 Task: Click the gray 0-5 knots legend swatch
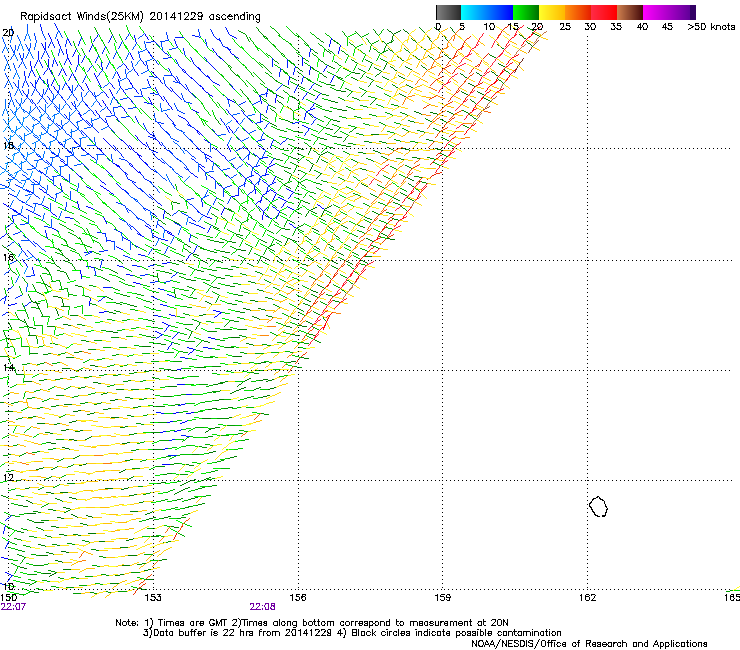pos(448,12)
